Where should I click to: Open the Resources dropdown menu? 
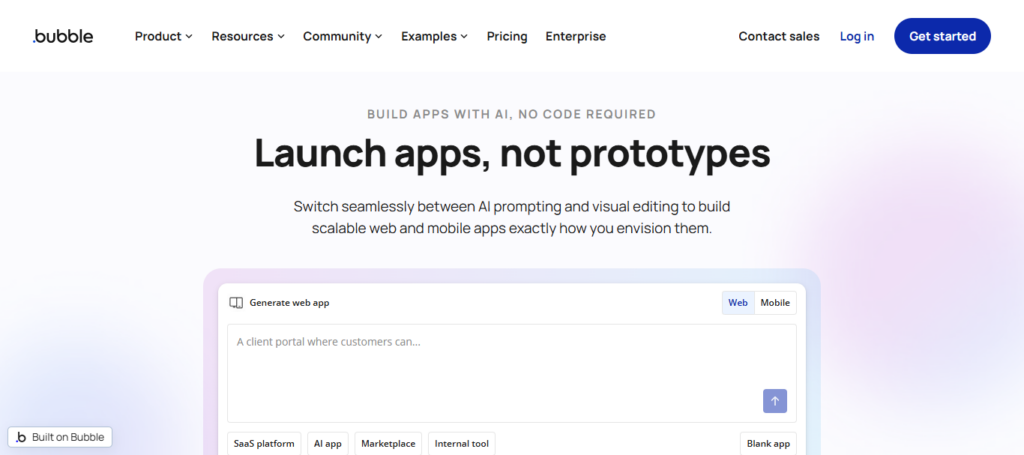248,37
